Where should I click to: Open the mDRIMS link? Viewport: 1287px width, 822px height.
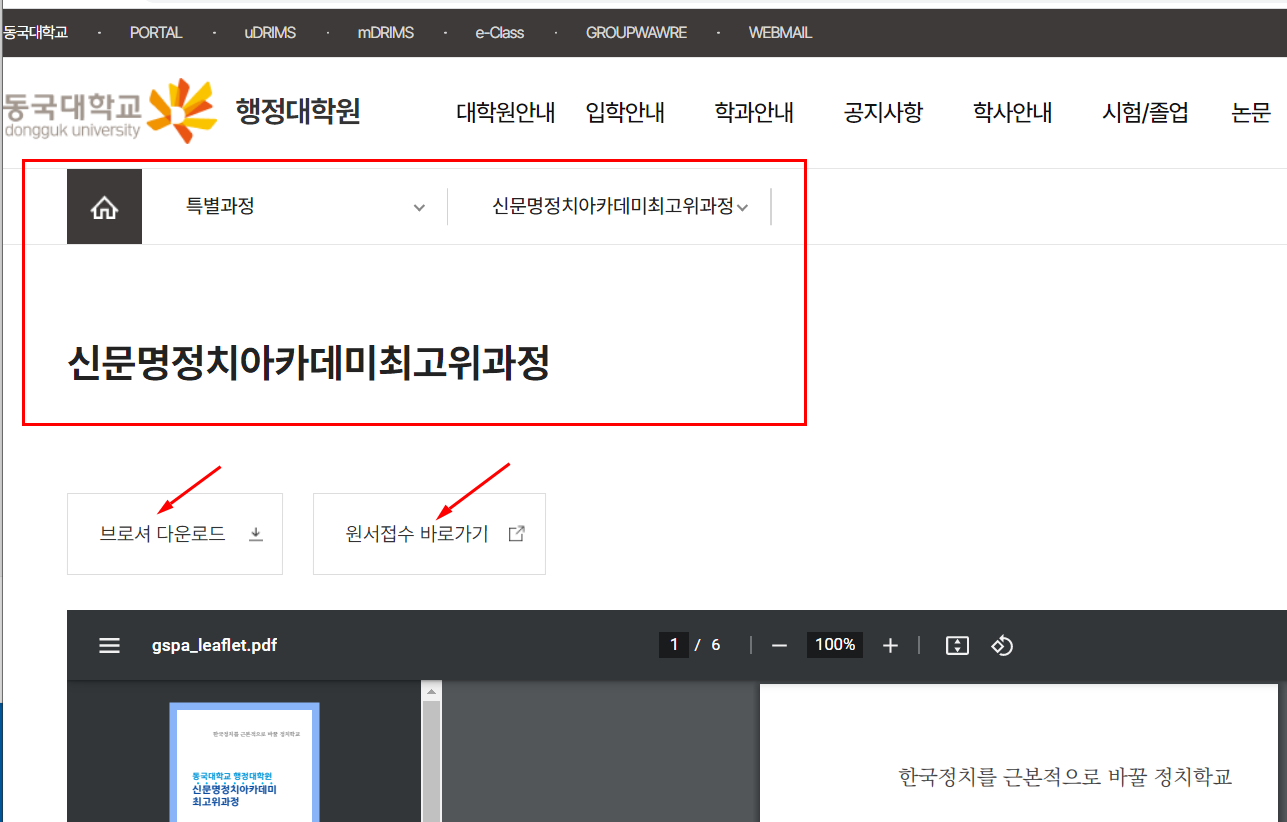click(385, 33)
